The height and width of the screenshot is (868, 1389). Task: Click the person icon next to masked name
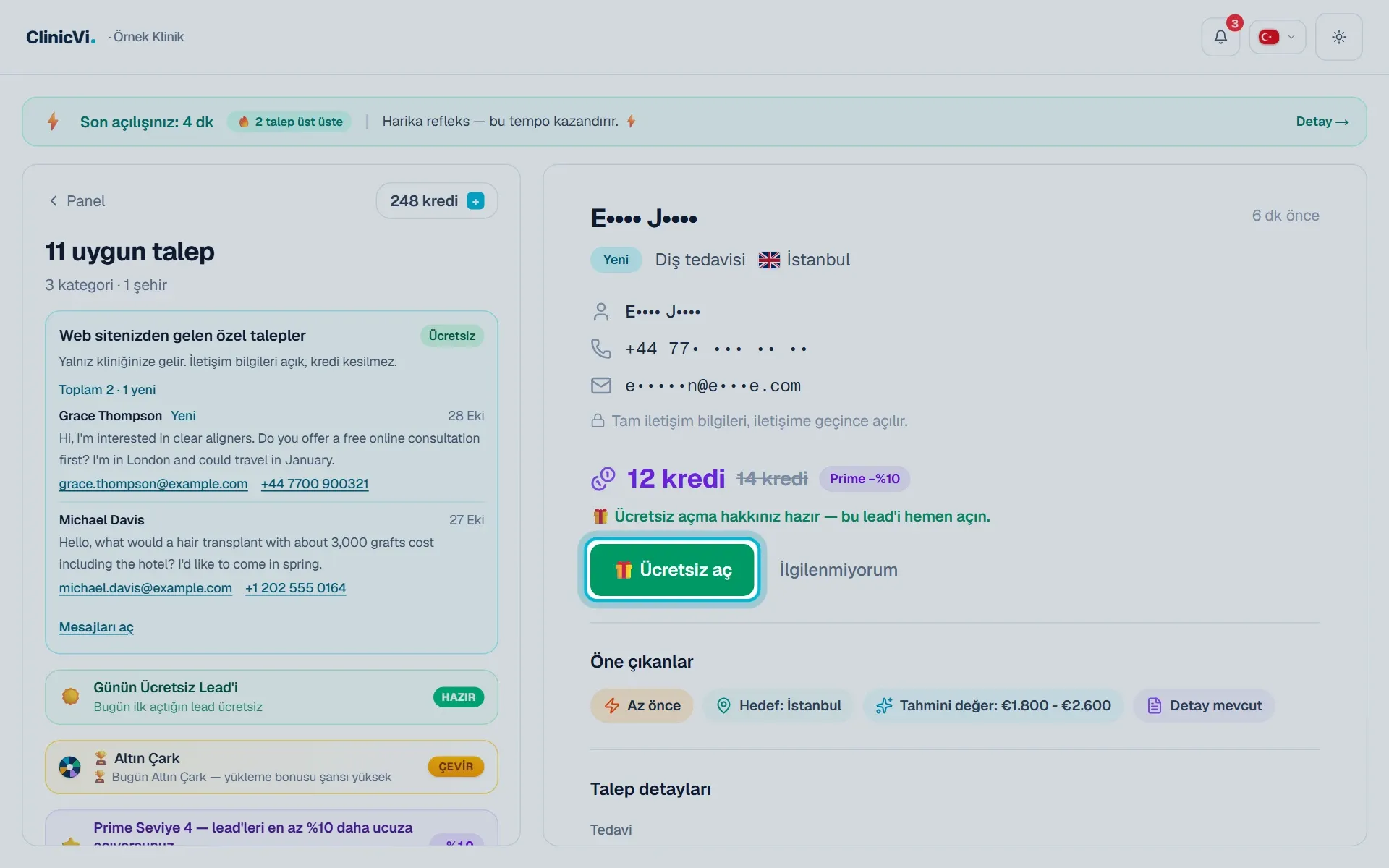pos(600,312)
